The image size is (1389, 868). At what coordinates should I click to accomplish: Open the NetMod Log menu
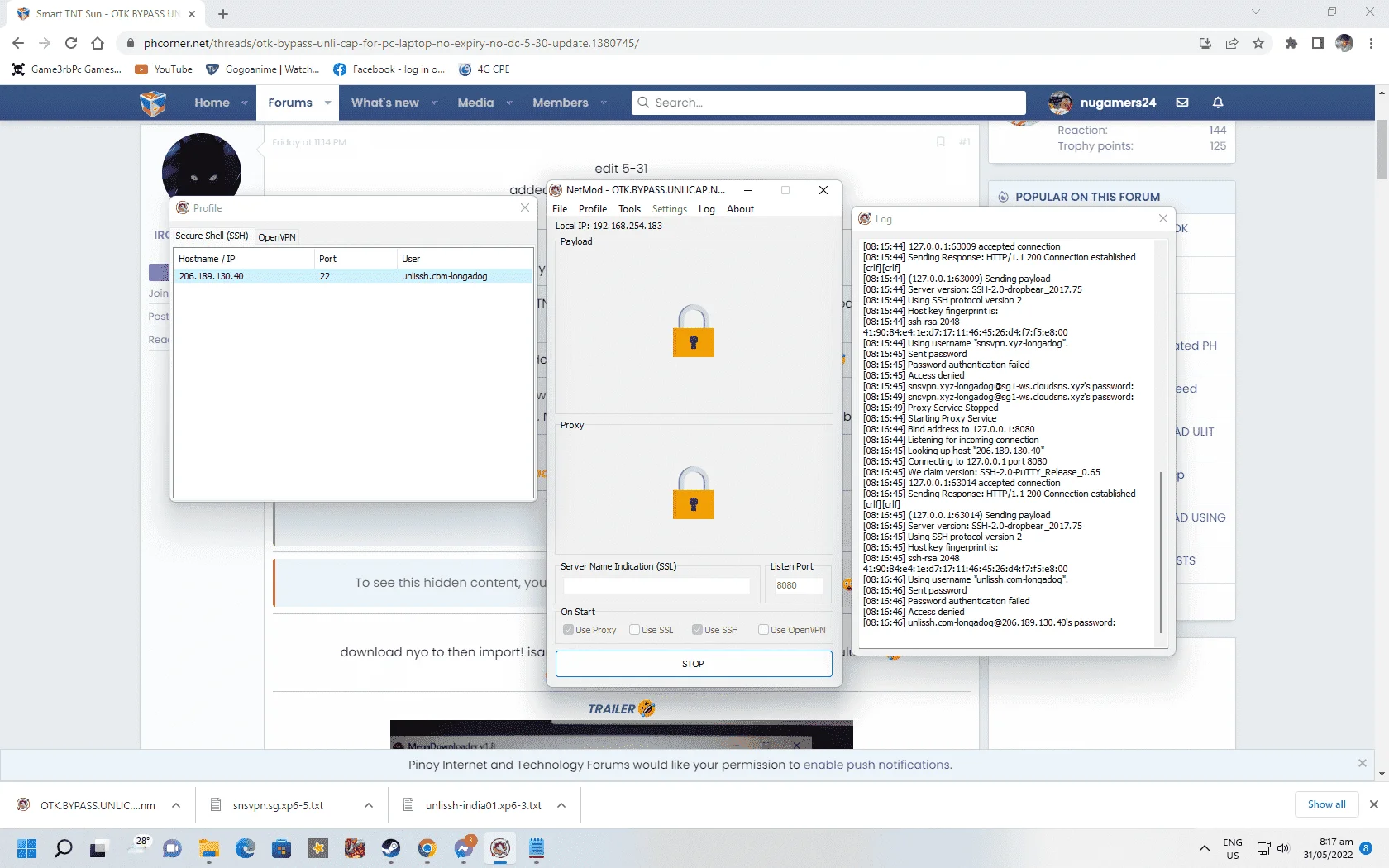pos(706,209)
